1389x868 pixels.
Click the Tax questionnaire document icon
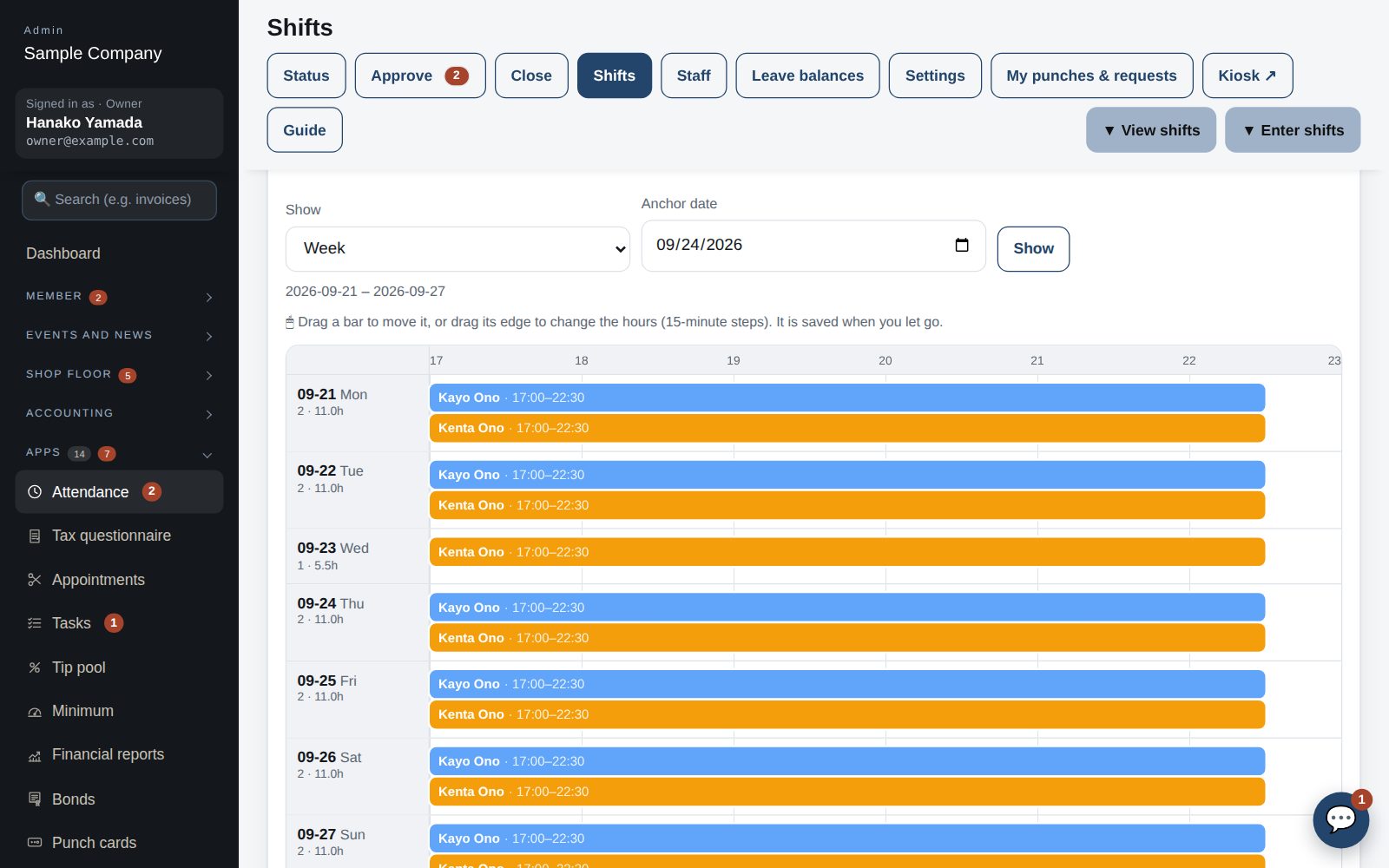[x=35, y=536]
